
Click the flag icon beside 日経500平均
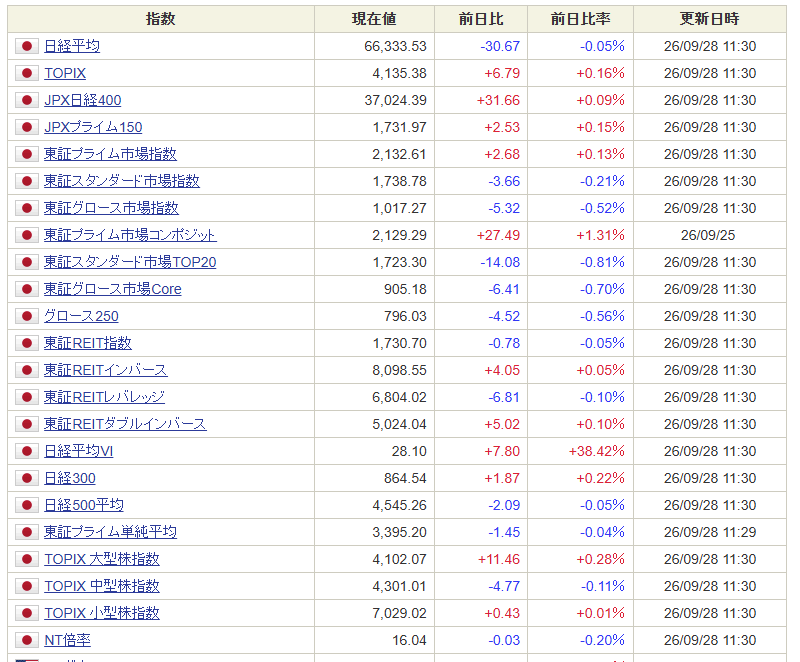[27, 506]
